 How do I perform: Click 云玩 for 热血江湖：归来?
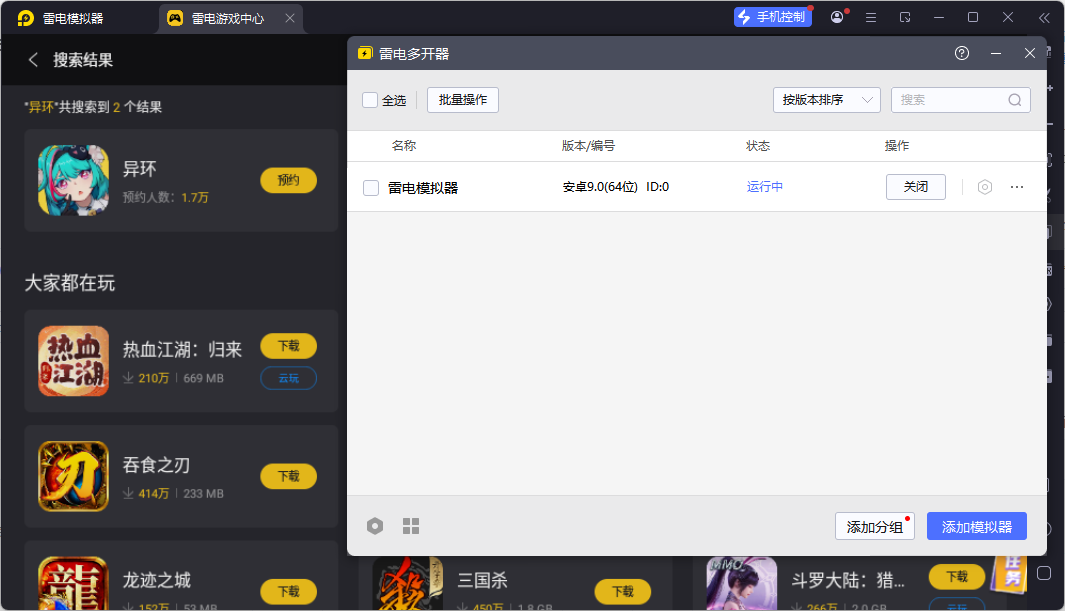289,378
